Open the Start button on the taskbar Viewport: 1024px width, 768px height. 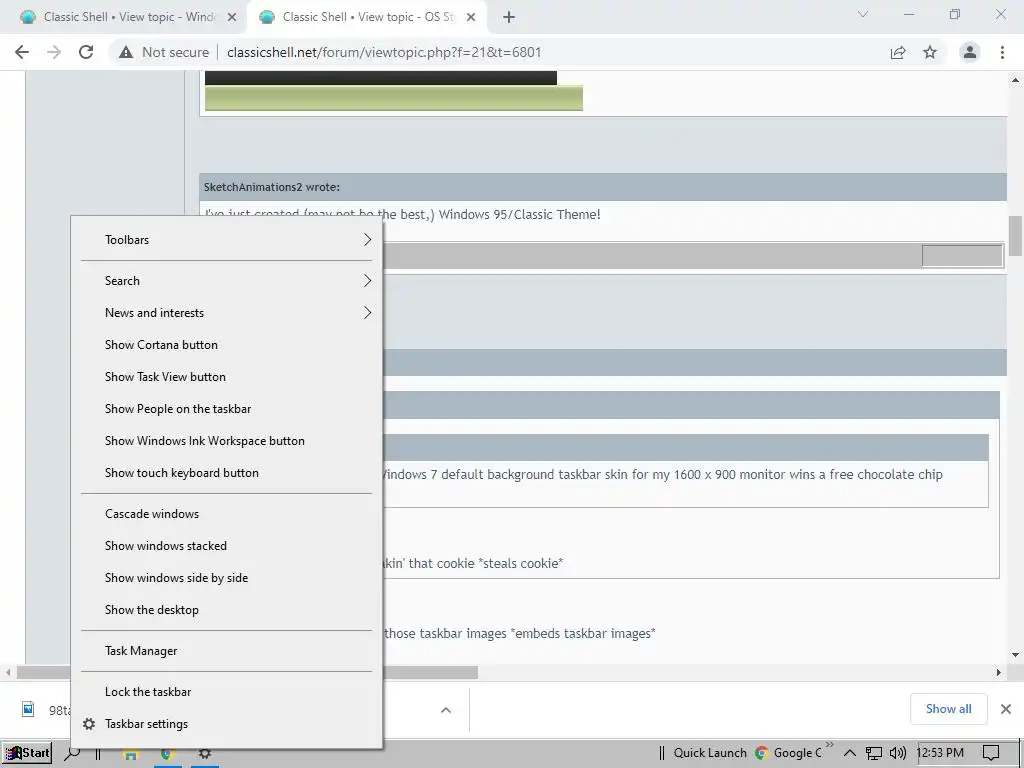tap(27, 753)
